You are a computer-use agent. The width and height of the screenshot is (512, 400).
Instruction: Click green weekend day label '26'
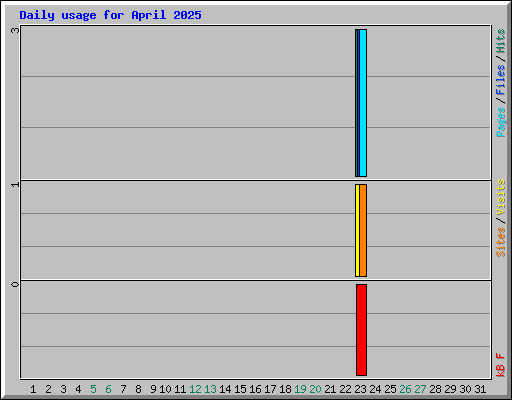[405, 389]
